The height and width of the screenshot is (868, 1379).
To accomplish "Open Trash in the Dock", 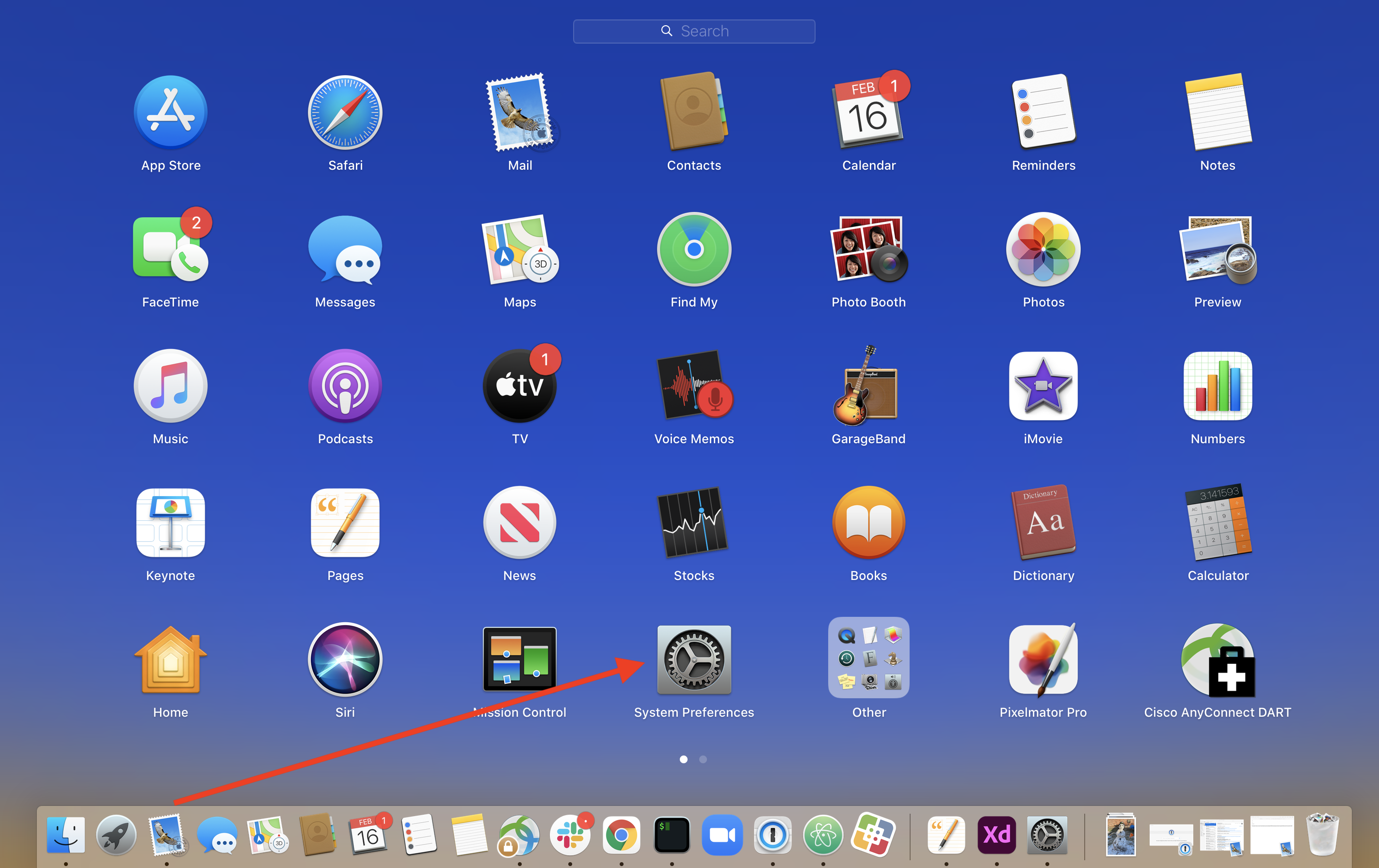I will coord(1322,836).
